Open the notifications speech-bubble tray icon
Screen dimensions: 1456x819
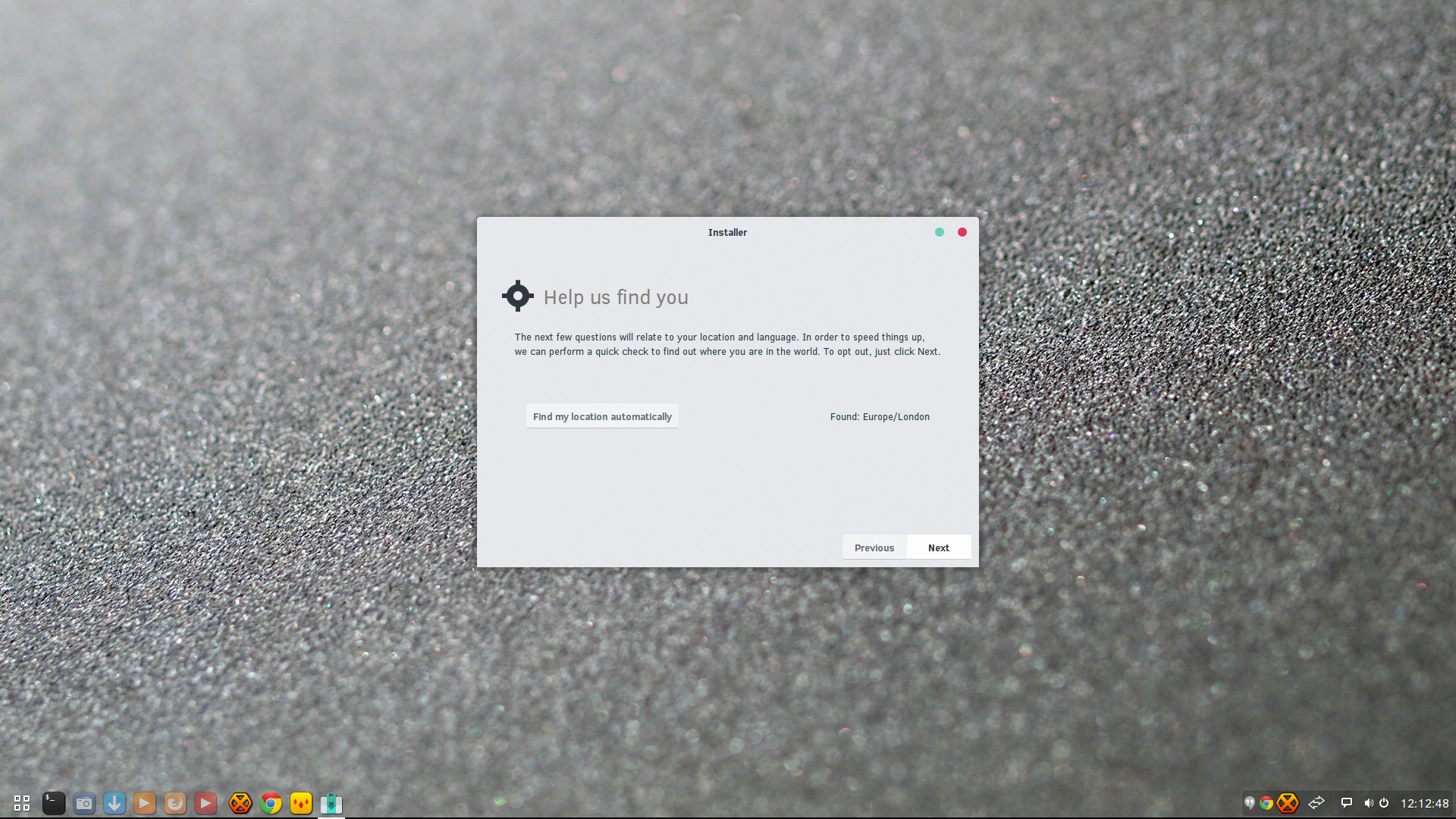(1347, 802)
